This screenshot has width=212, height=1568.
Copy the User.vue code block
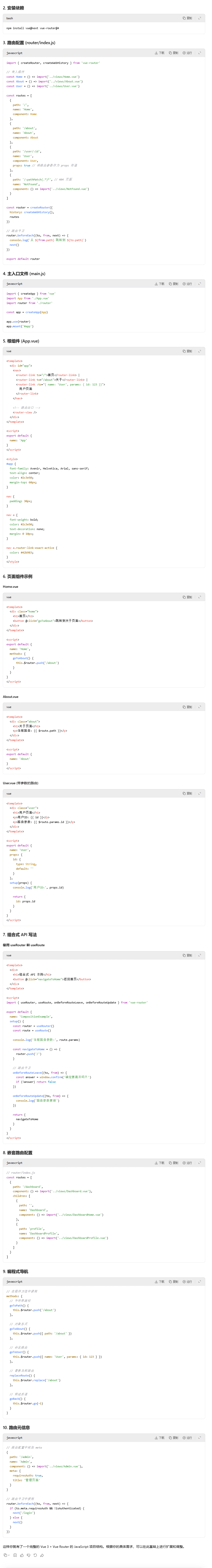[x=188, y=794]
